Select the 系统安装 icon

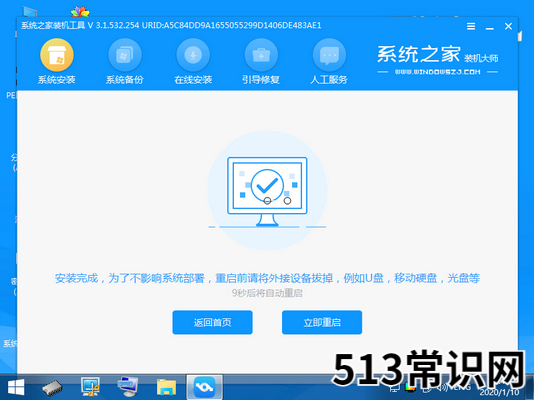[x=57, y=55]
